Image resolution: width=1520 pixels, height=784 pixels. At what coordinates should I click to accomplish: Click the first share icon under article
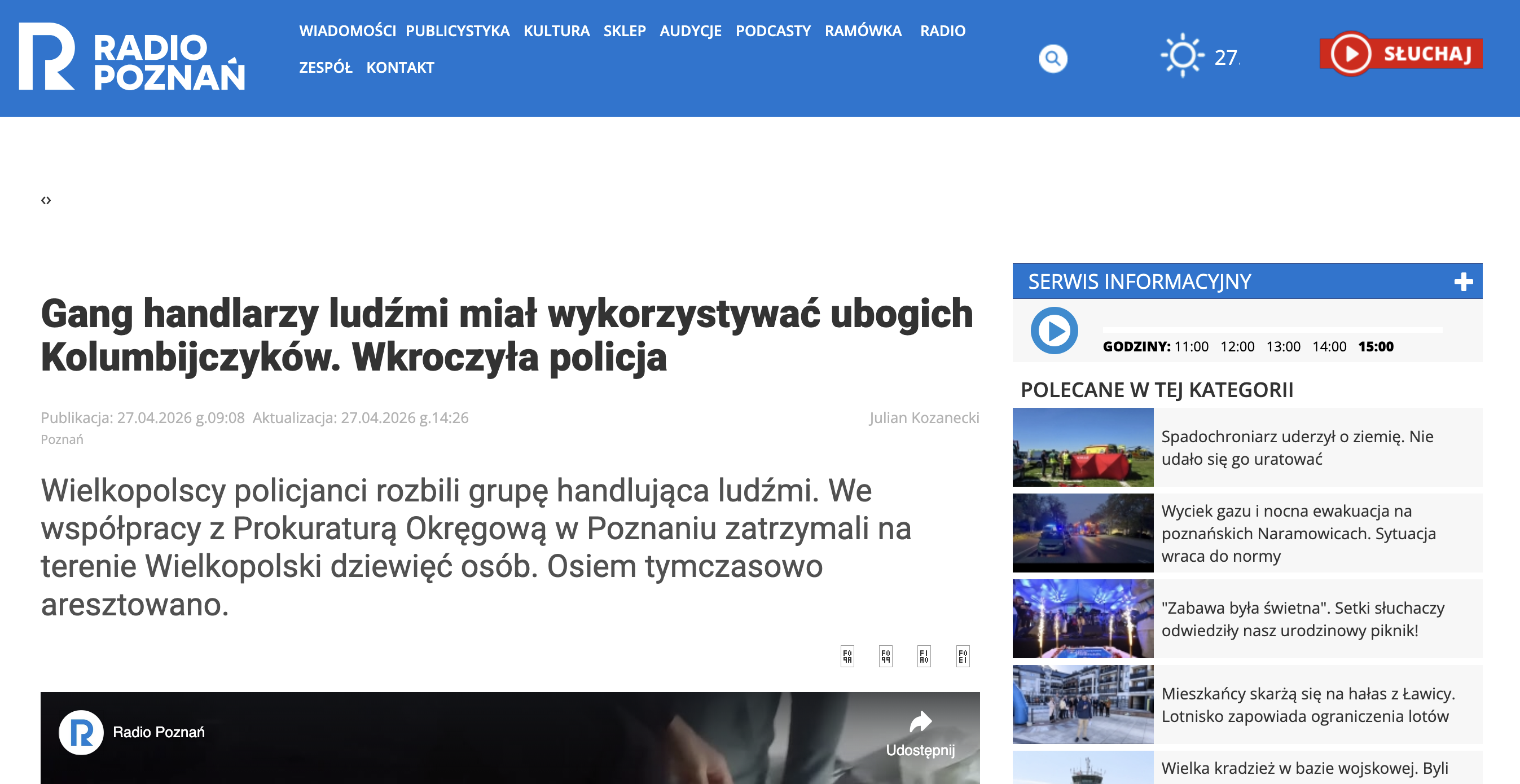click(x=847, y=655)
